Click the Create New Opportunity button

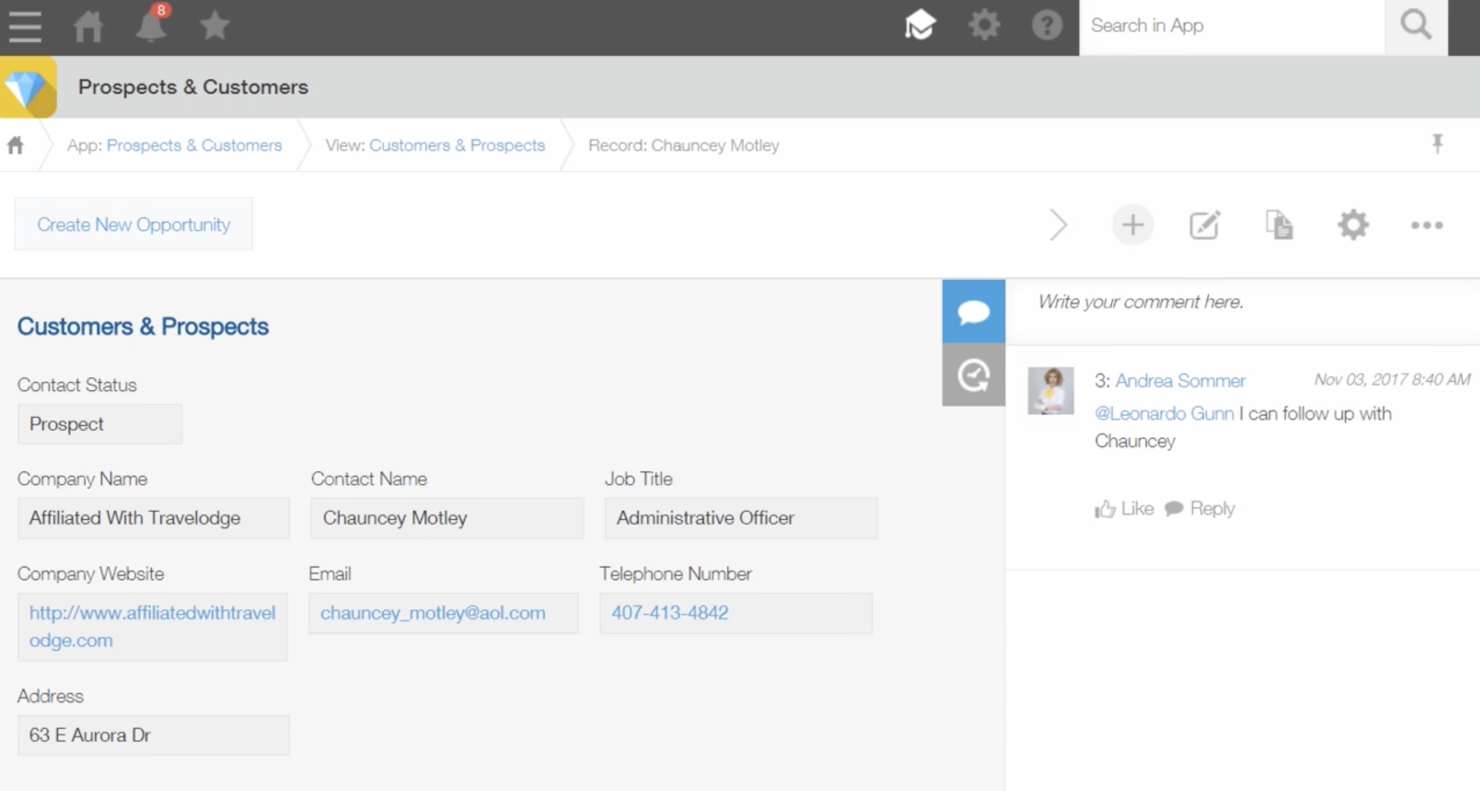click(133, 224)
